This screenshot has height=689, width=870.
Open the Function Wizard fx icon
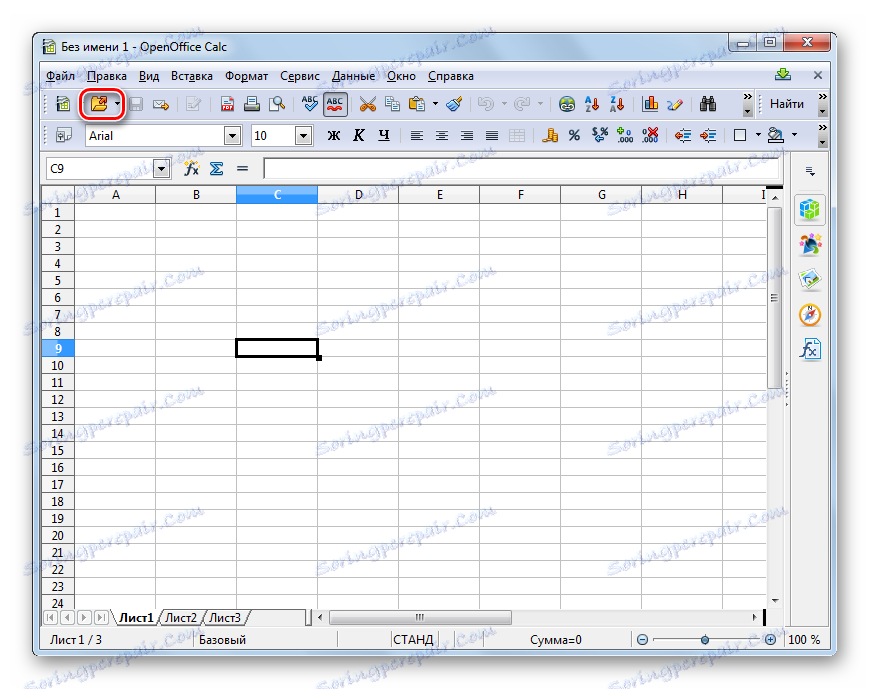pyautogui.click(x=191, y=169)
